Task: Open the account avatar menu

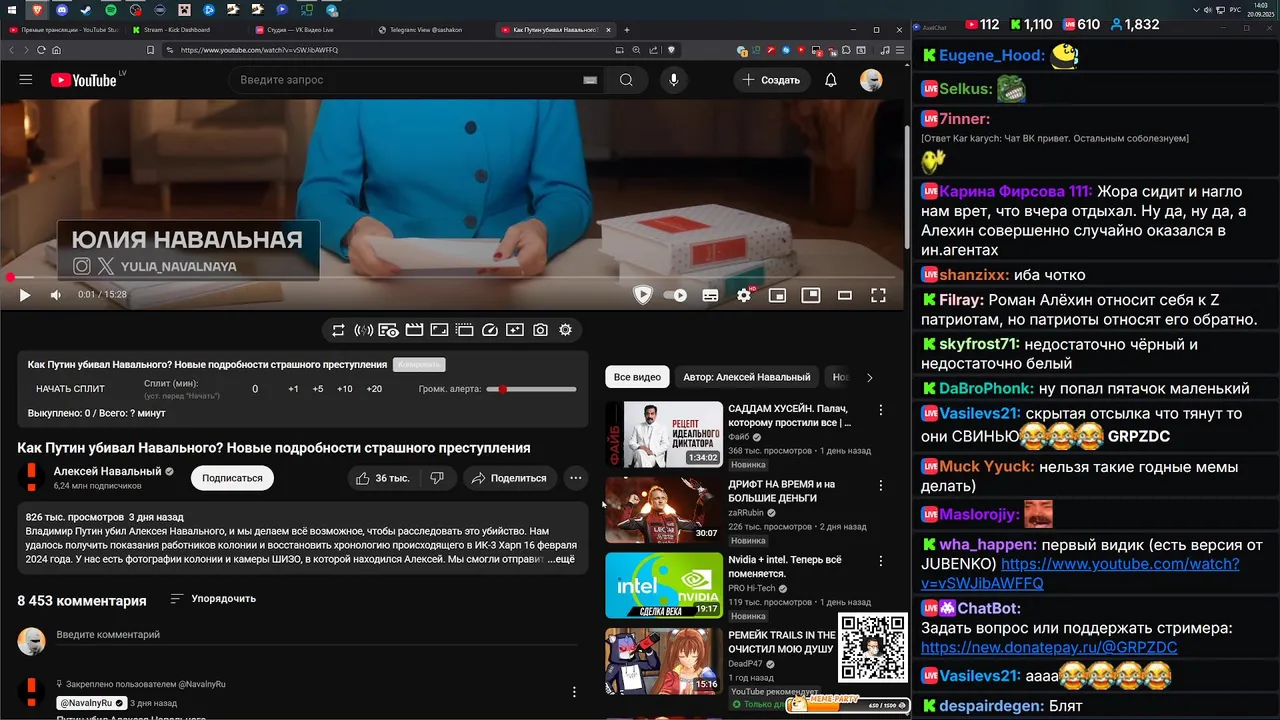Action: (x=871, y=80)
